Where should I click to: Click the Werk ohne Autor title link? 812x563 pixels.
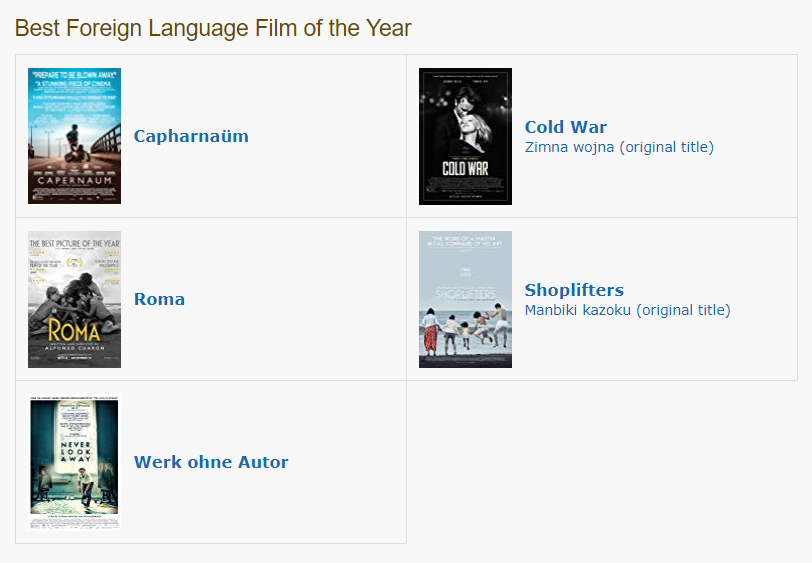point(211,462)
